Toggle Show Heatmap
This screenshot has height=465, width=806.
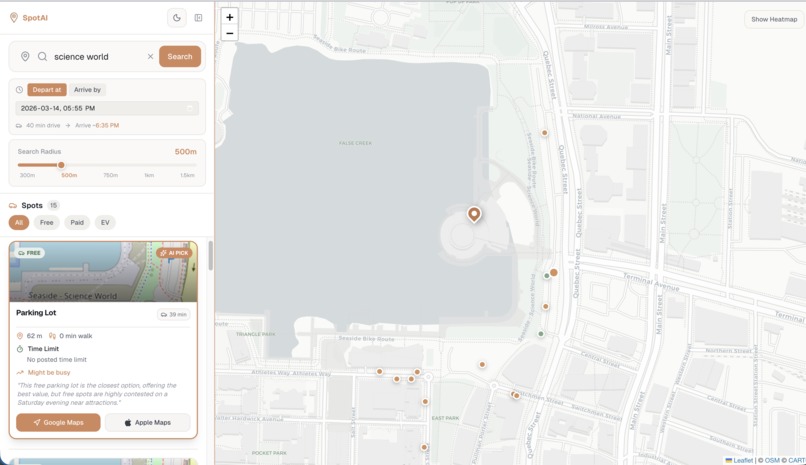(x=774, y=19)
